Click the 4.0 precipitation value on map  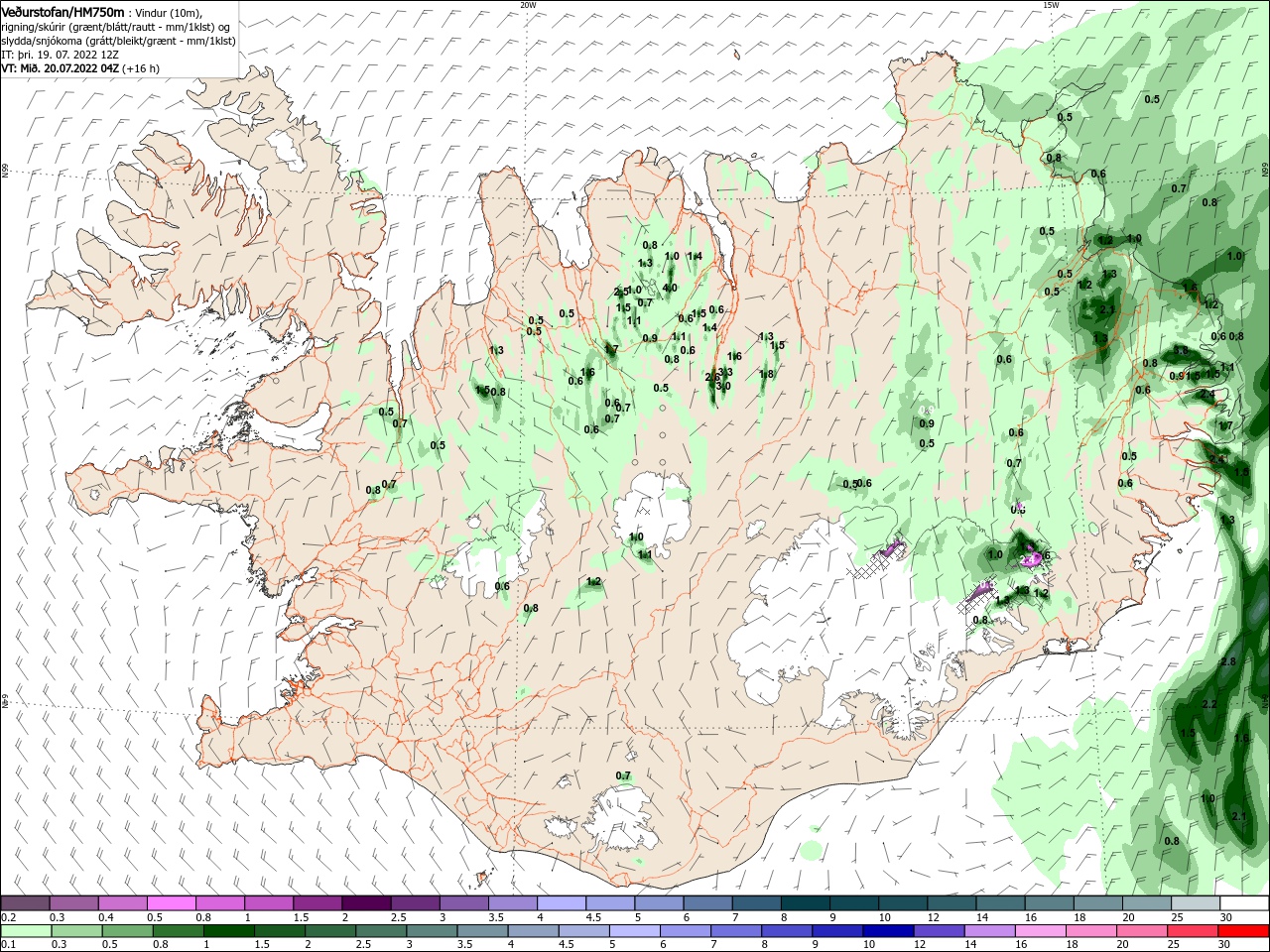tap(670, 289)
